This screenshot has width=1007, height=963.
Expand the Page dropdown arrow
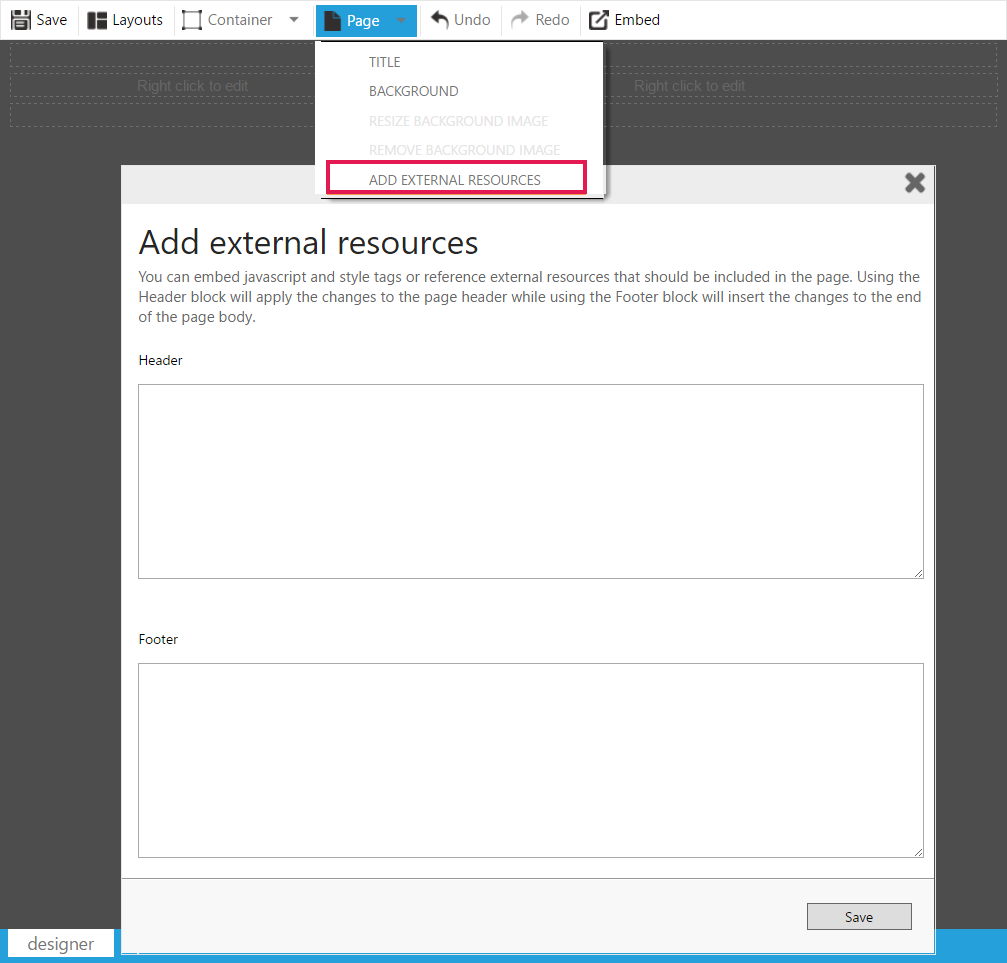coord(401,21)
